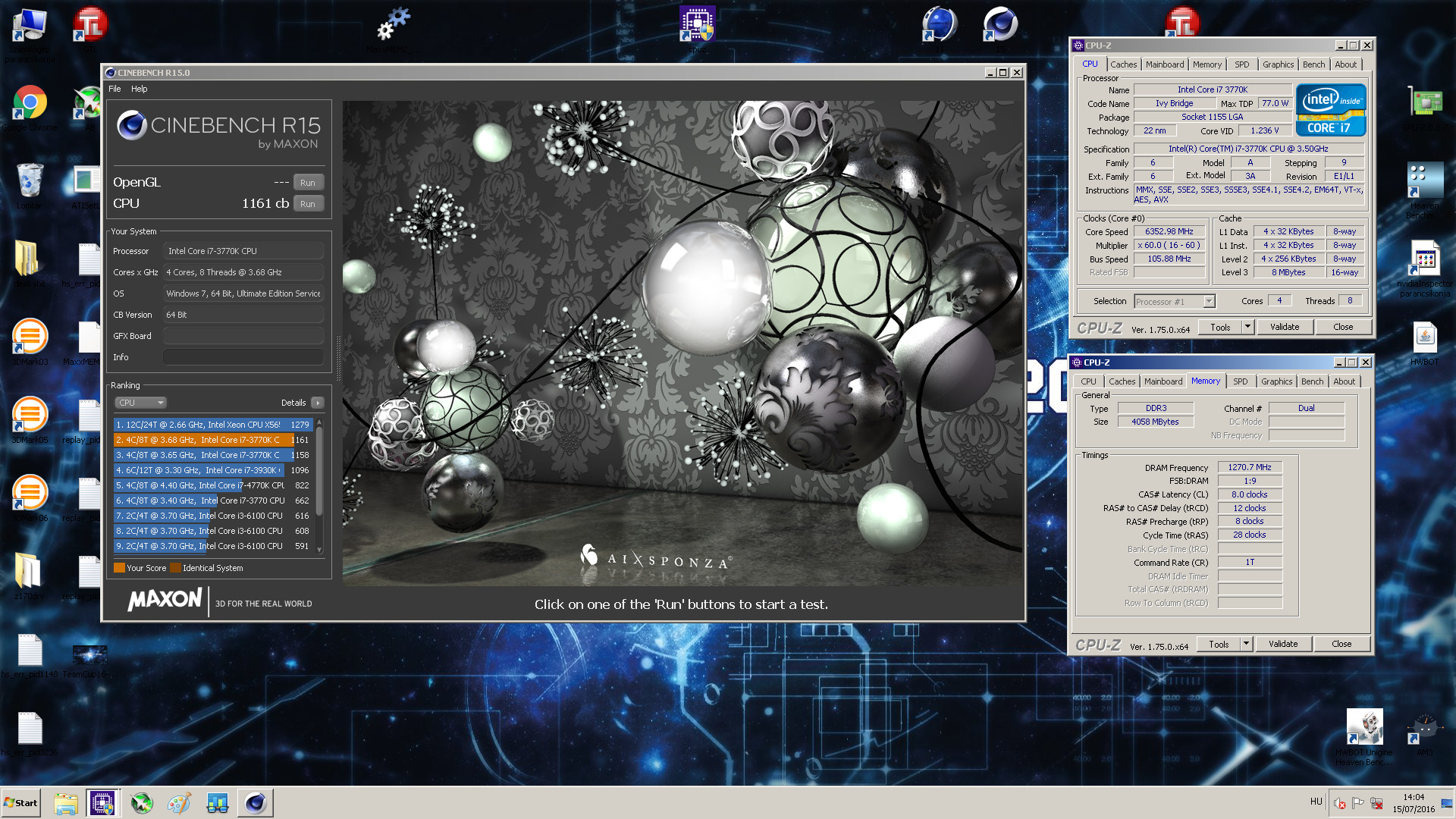Click the HU language indicator
The width and height of the screenshot is (1456, 819).
coord(1316,802)
